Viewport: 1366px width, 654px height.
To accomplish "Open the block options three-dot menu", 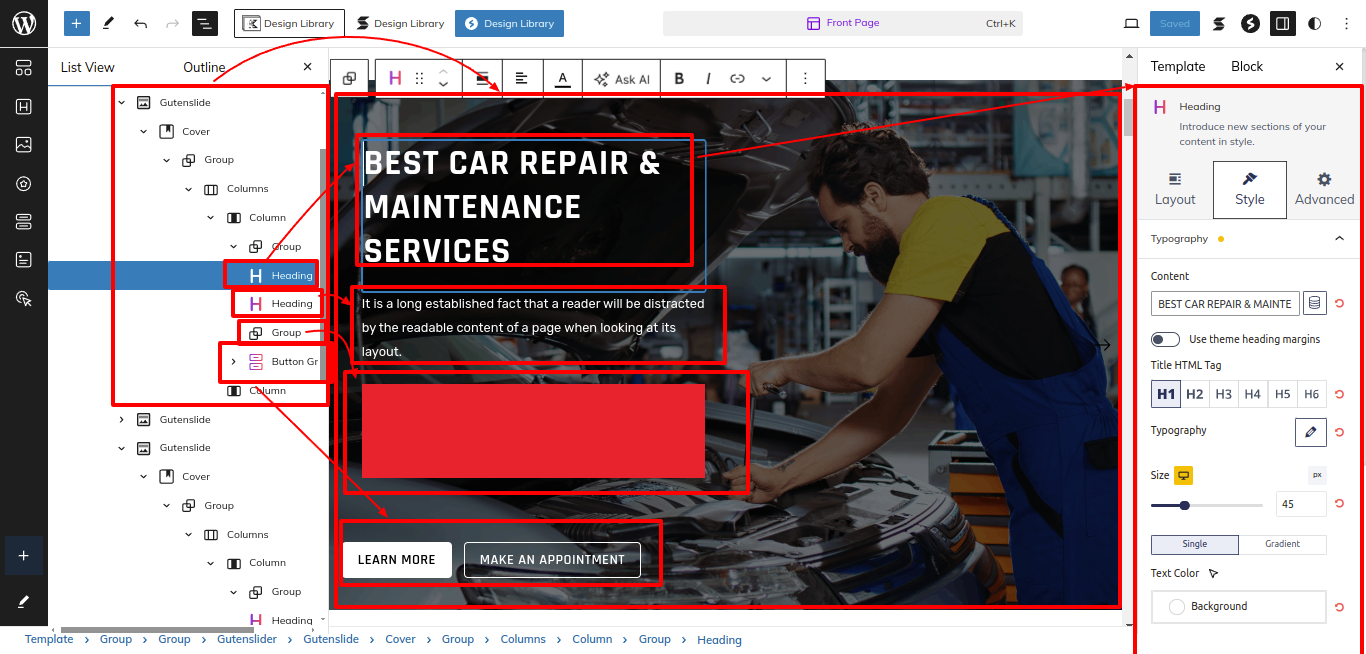I will 805,79.
